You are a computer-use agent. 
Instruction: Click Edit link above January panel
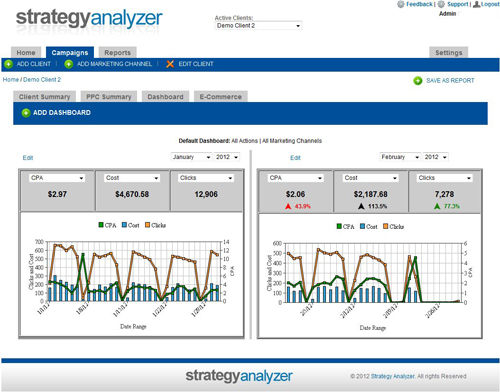[28, 158]
